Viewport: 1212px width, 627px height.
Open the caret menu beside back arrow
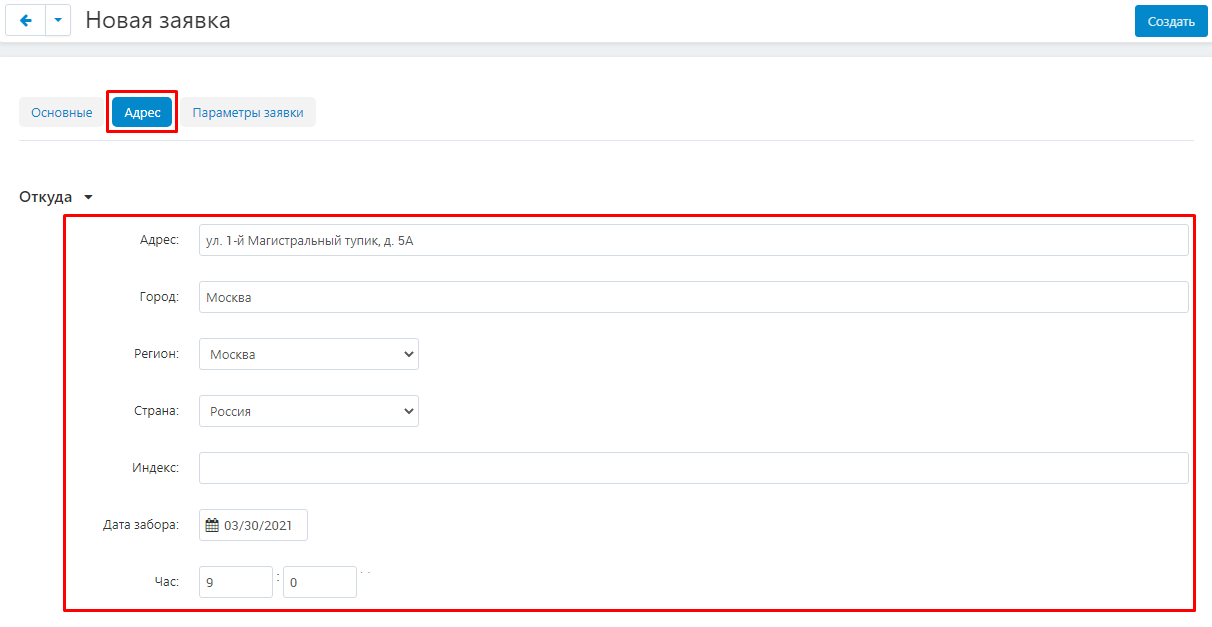coord(58,21)
